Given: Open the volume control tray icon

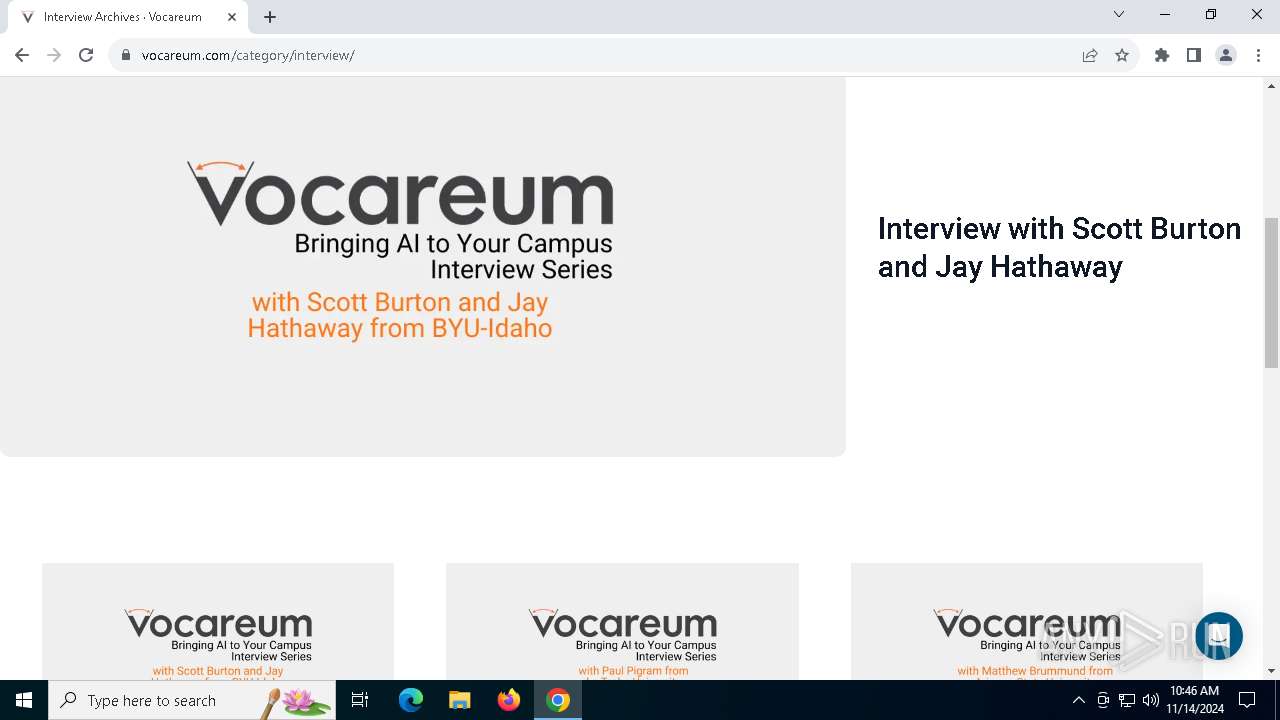Looking at the screenshot, I should 1151,700.
